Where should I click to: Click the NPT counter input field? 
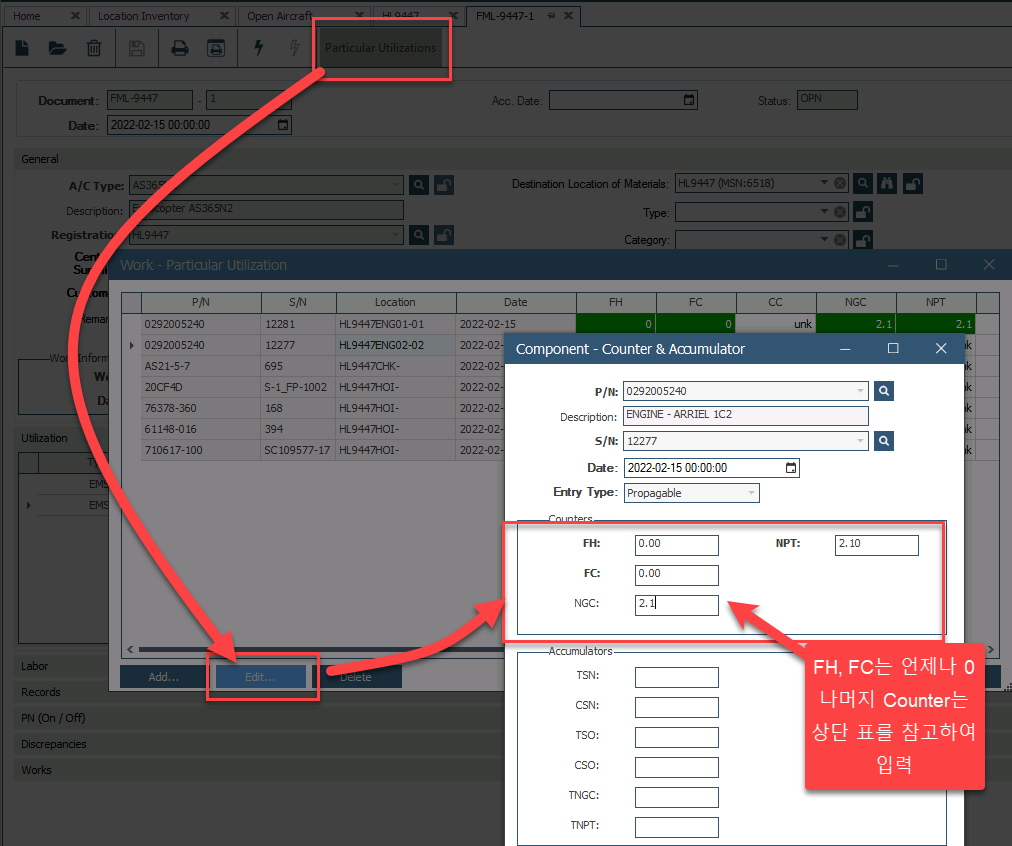pos(876,544)
